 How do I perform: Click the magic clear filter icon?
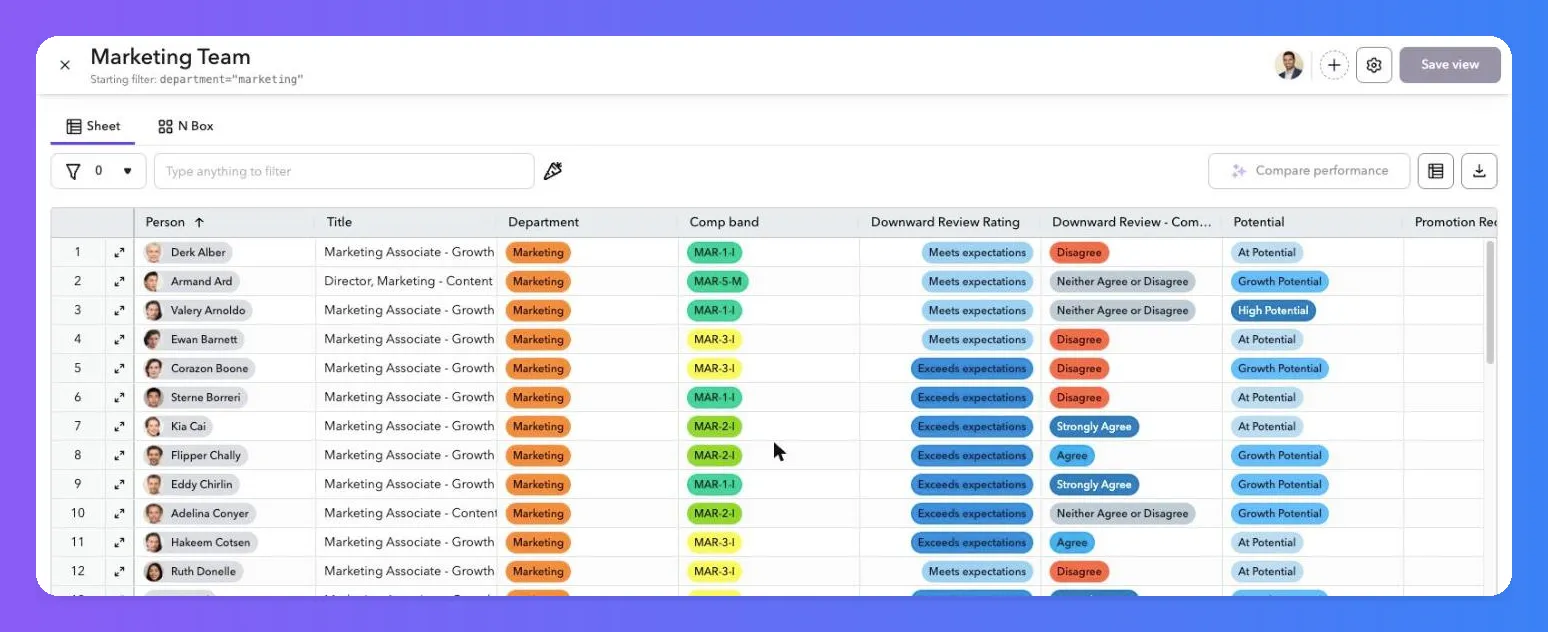click(553, 171)
